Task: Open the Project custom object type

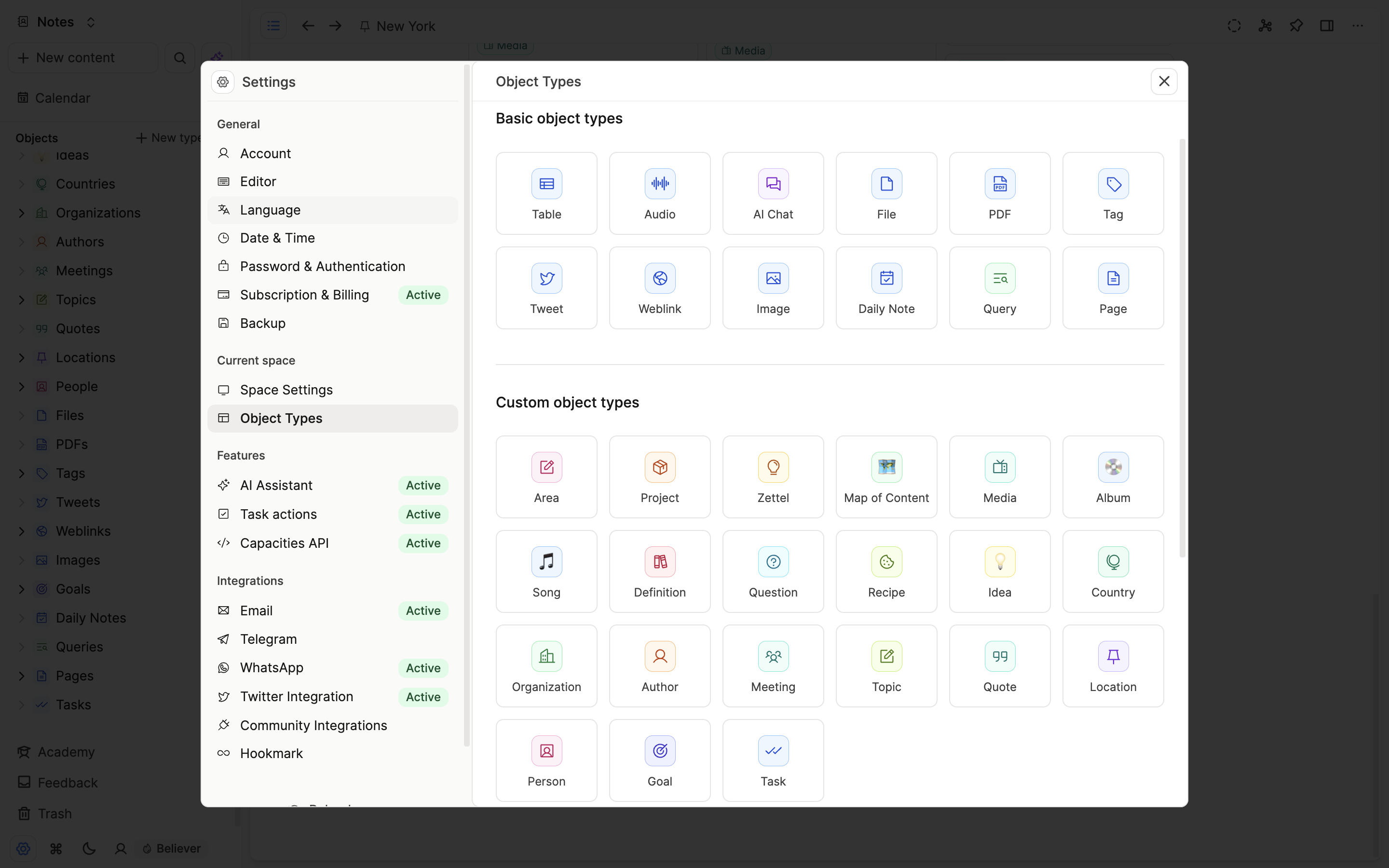Action: point(659,476)
